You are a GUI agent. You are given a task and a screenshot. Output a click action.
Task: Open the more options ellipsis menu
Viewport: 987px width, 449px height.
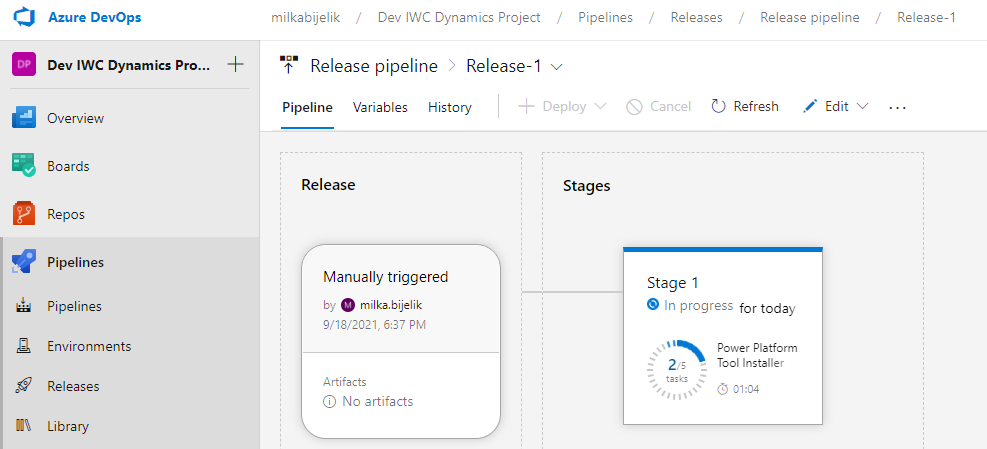coord(897,108)
